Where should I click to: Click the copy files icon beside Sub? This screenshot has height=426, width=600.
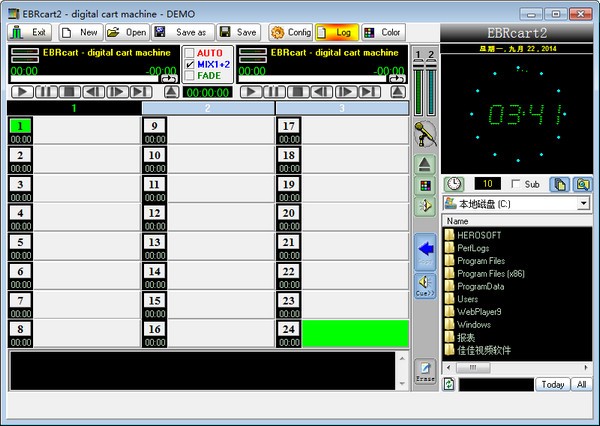[x=559, y=184]
